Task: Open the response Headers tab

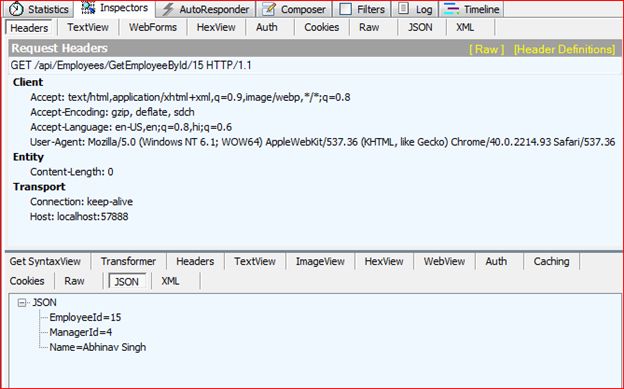Action: coord(195,262)
